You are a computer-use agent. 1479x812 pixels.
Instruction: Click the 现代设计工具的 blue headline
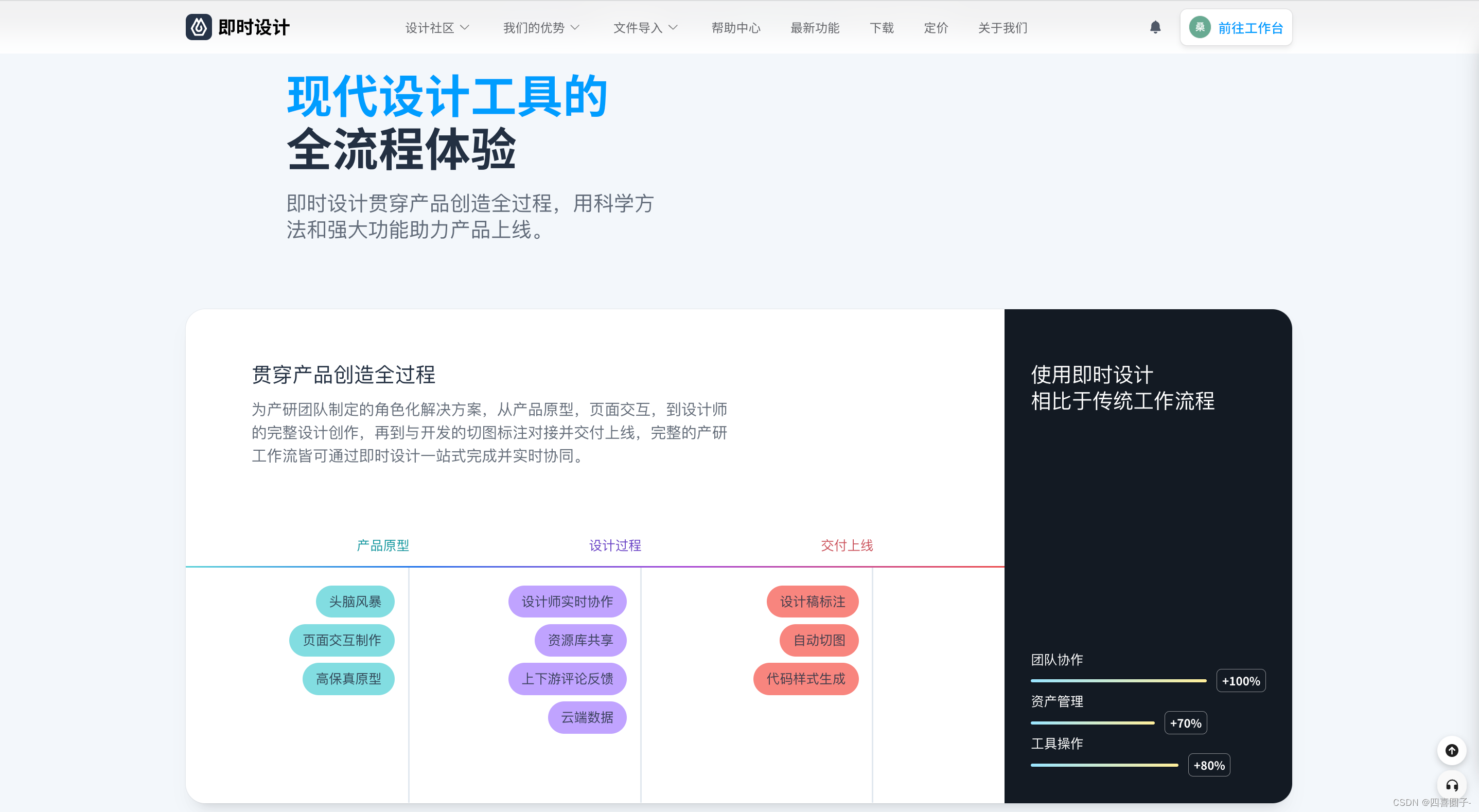click(447, 96)
